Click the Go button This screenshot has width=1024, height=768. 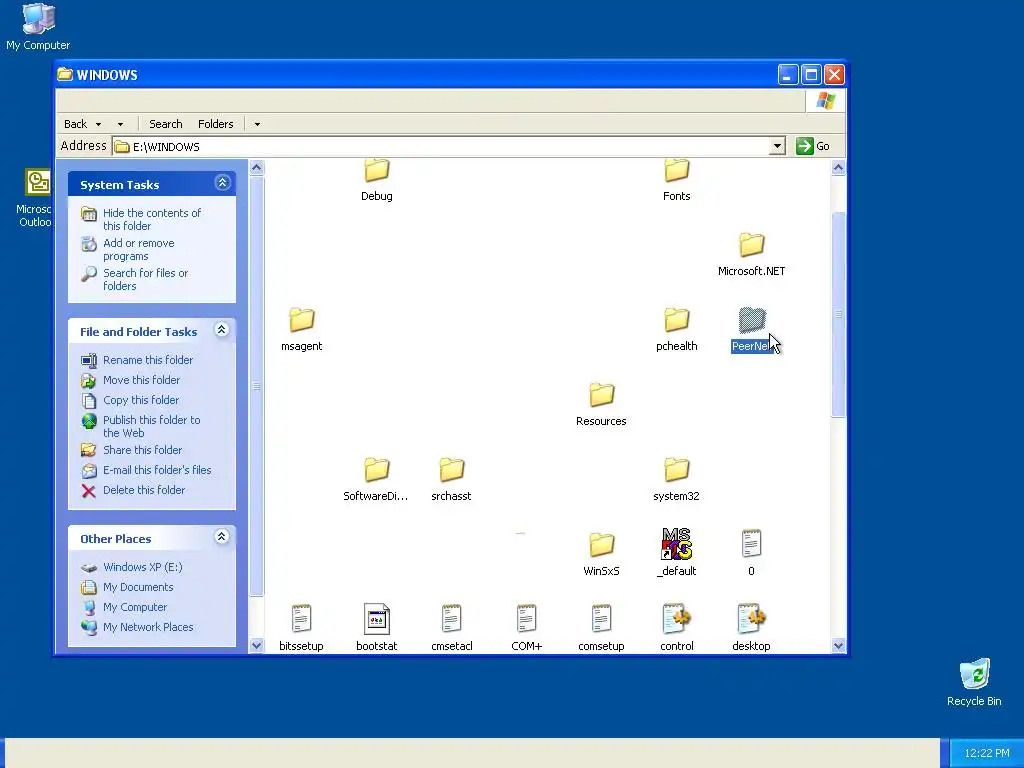(813, 146)
